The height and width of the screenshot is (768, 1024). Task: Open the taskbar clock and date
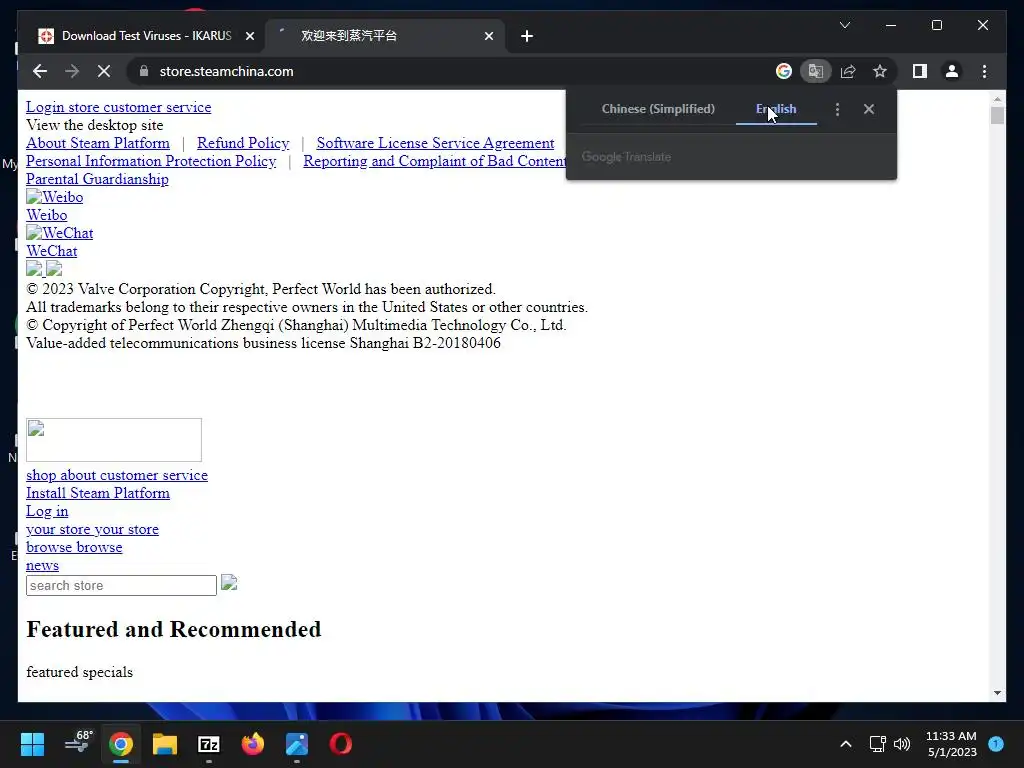pyautogui.click(x=952, y=744)
